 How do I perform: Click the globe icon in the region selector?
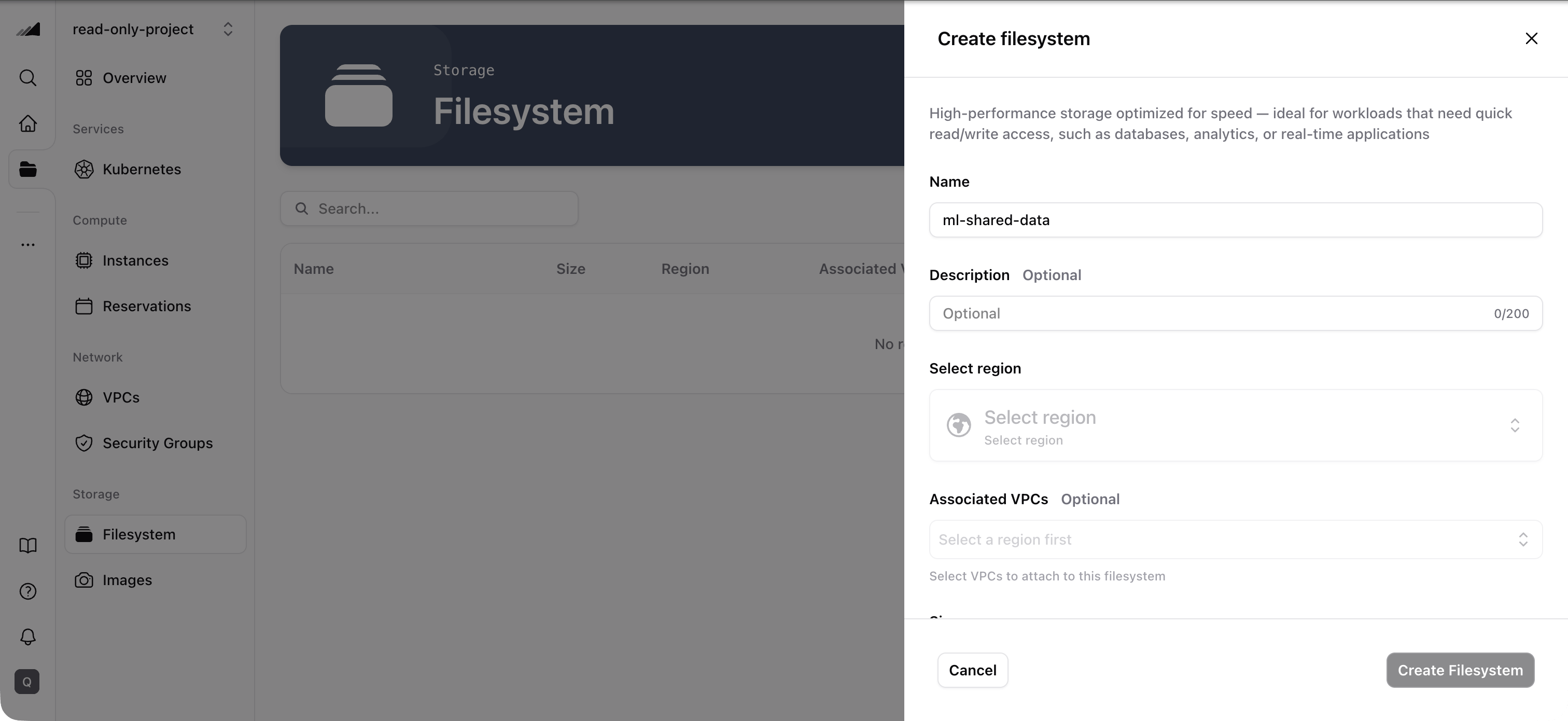959,425
